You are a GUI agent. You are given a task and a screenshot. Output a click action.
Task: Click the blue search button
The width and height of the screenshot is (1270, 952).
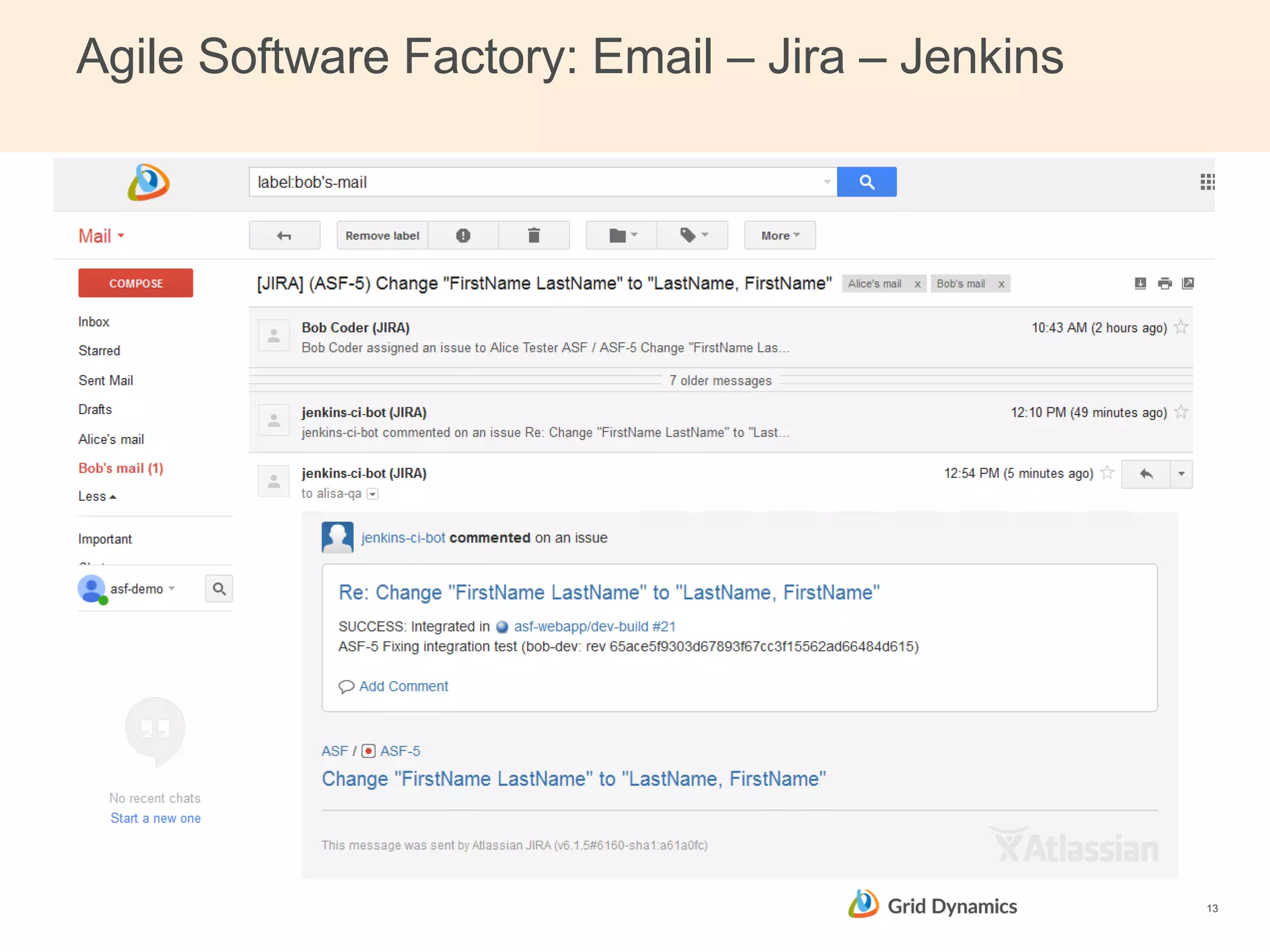pos(866,182)
